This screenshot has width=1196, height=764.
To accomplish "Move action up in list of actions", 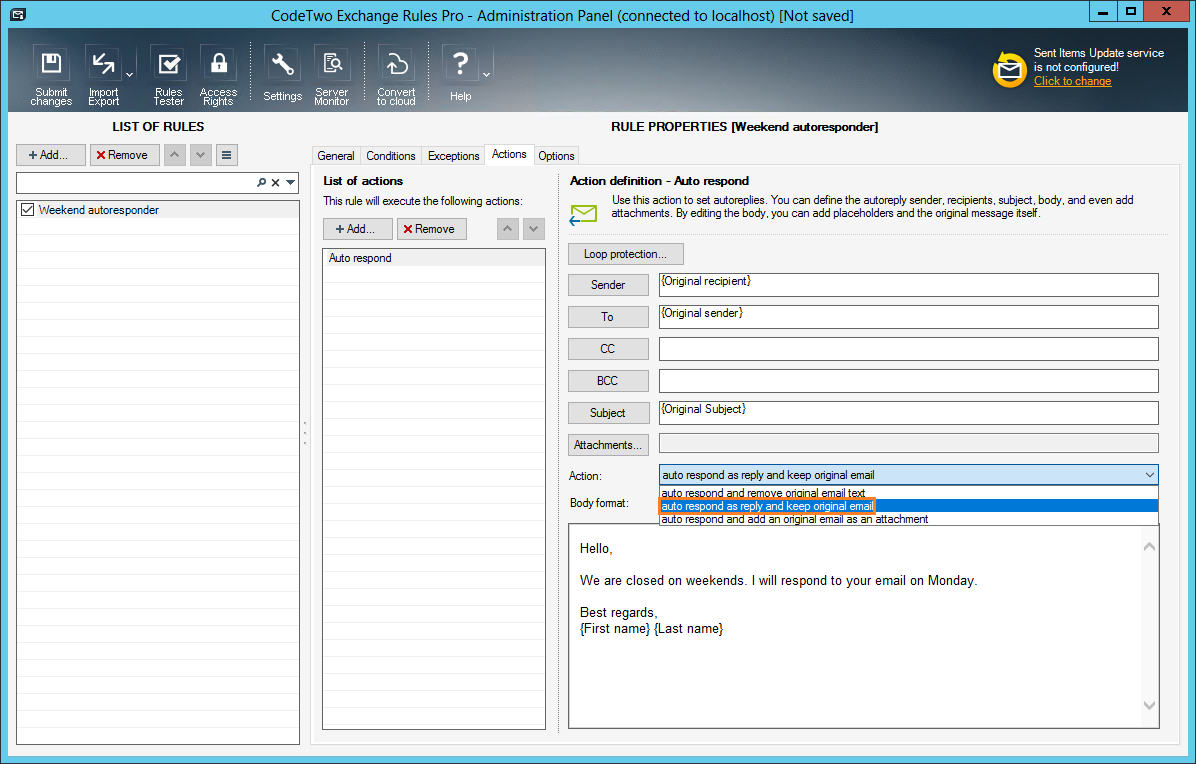I will coord(508,229).
